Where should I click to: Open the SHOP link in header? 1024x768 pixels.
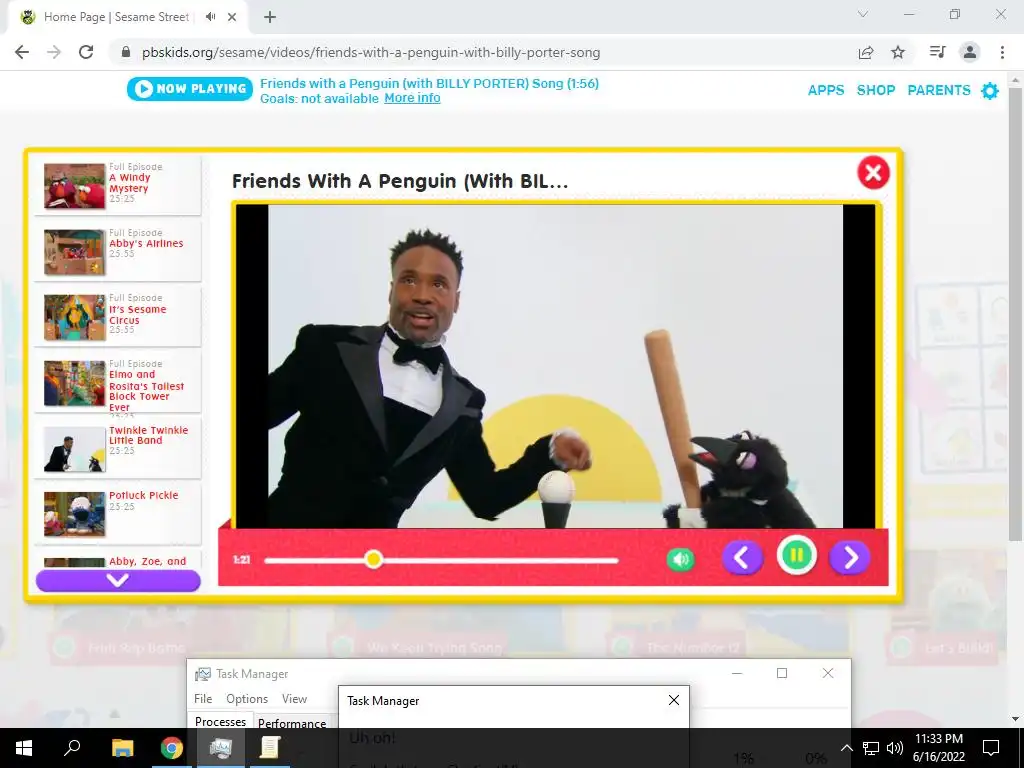coord(876,90)
